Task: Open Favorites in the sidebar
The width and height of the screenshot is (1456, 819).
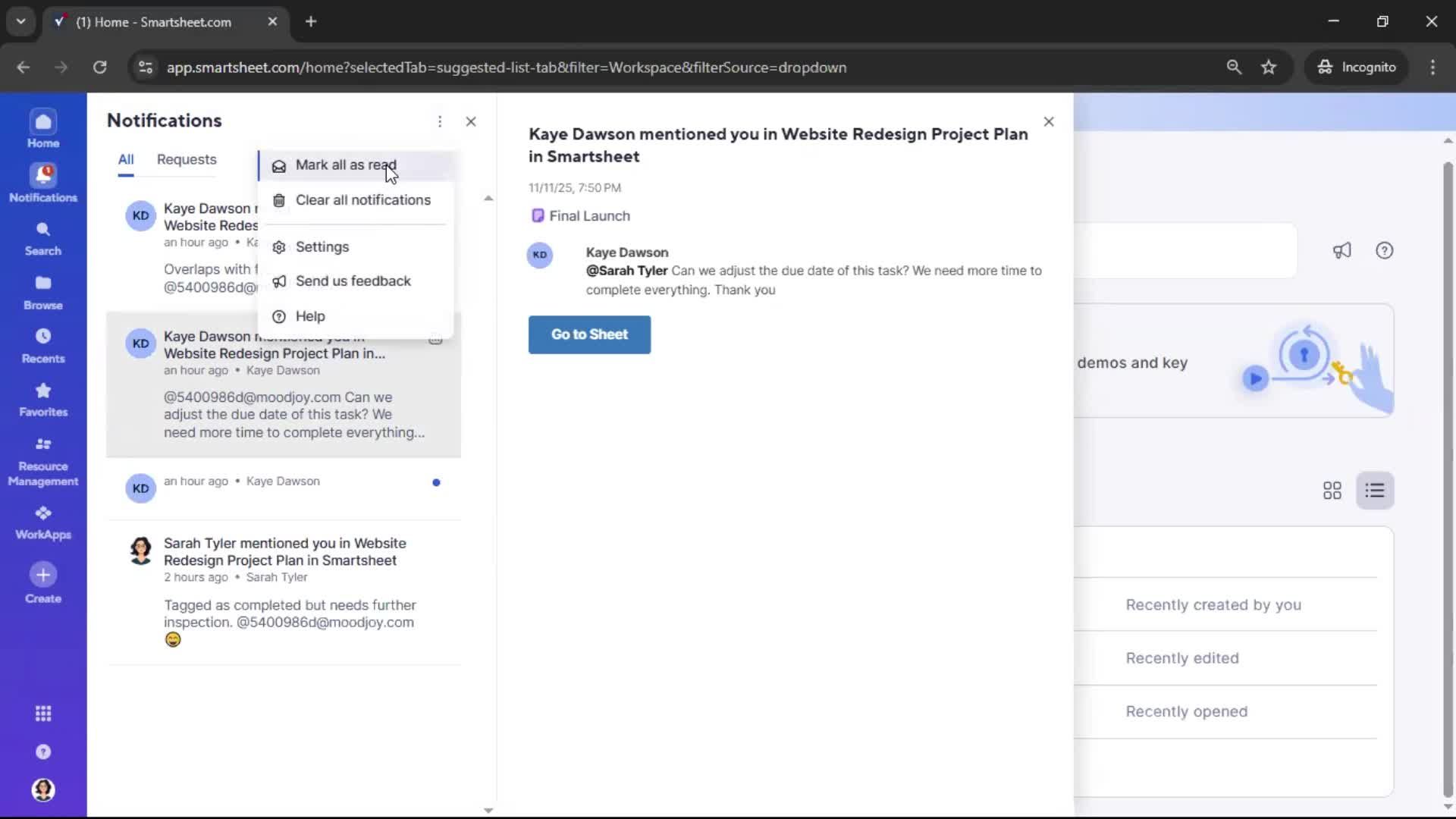Action: coord(42,399)
